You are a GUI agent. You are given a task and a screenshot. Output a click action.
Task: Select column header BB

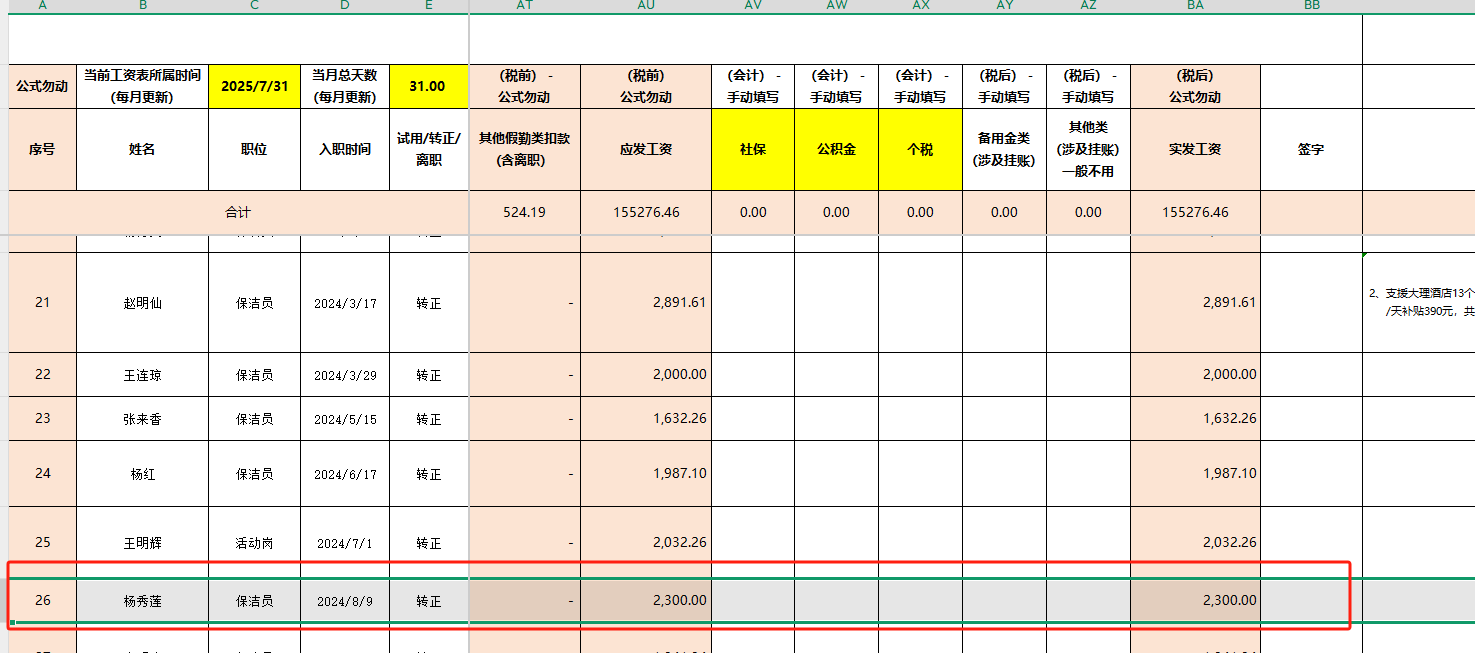tap(1311, 6)
